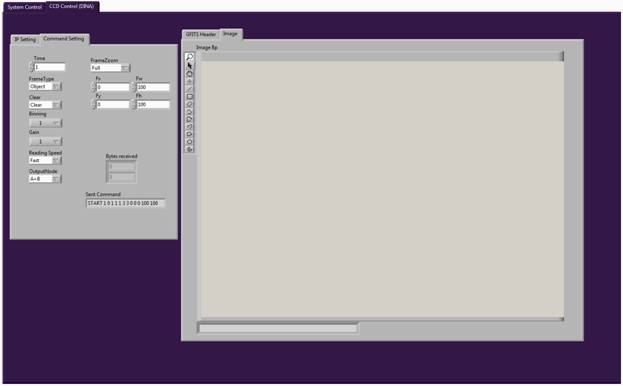The width and height of the screenshot is (623, 386).
Task: Choose the oval ROI tool
Action: point(190,142)
